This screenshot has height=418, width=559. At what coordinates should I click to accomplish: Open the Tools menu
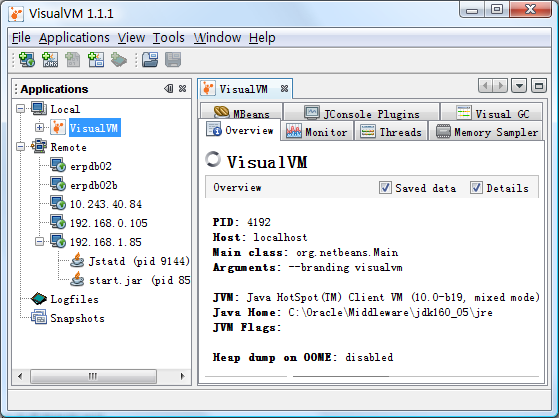pos(169,37)
